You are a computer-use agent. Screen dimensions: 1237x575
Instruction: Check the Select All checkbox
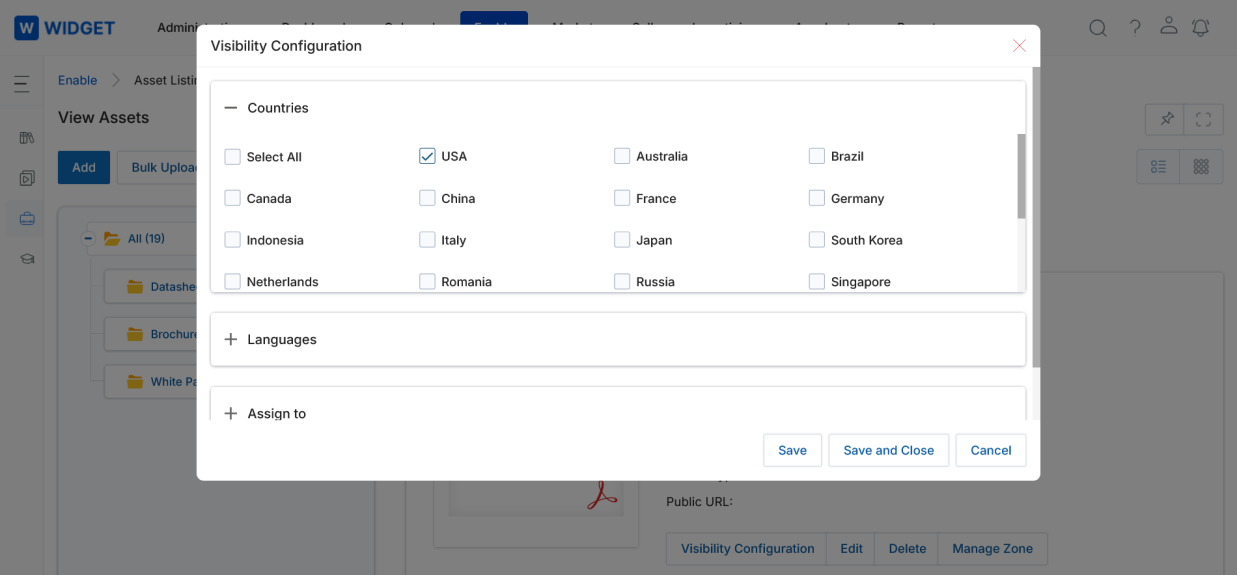pyautogui.click(x=233, y=157)
